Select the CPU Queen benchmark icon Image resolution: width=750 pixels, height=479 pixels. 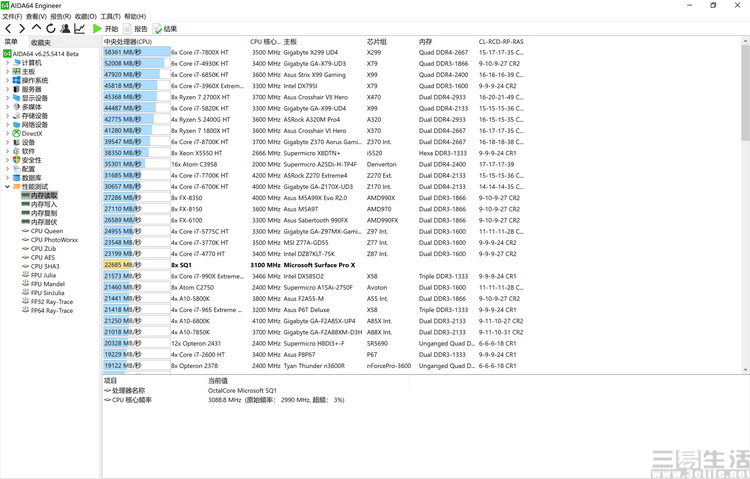(x=26, y=231)
